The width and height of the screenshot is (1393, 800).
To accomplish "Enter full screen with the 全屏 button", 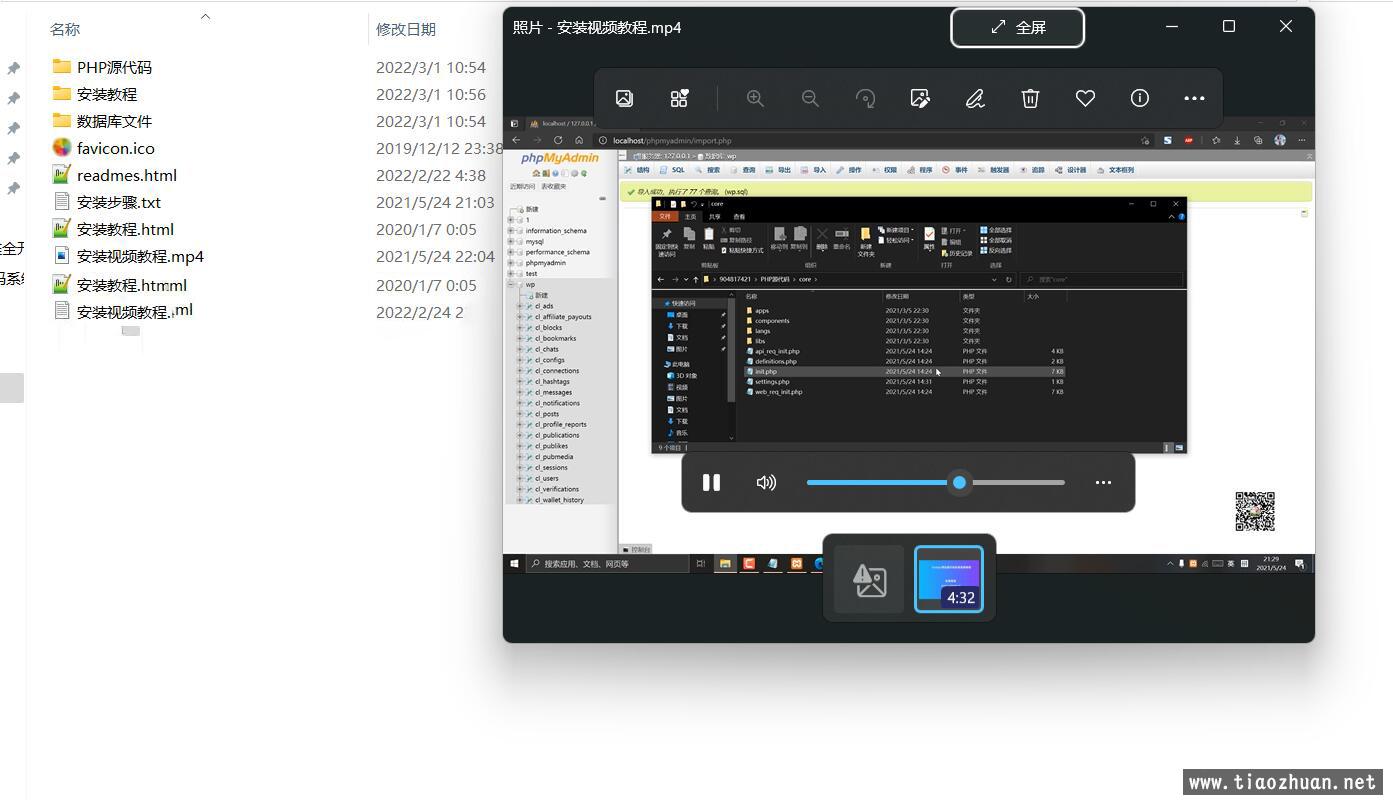I will coord(1017,28).
